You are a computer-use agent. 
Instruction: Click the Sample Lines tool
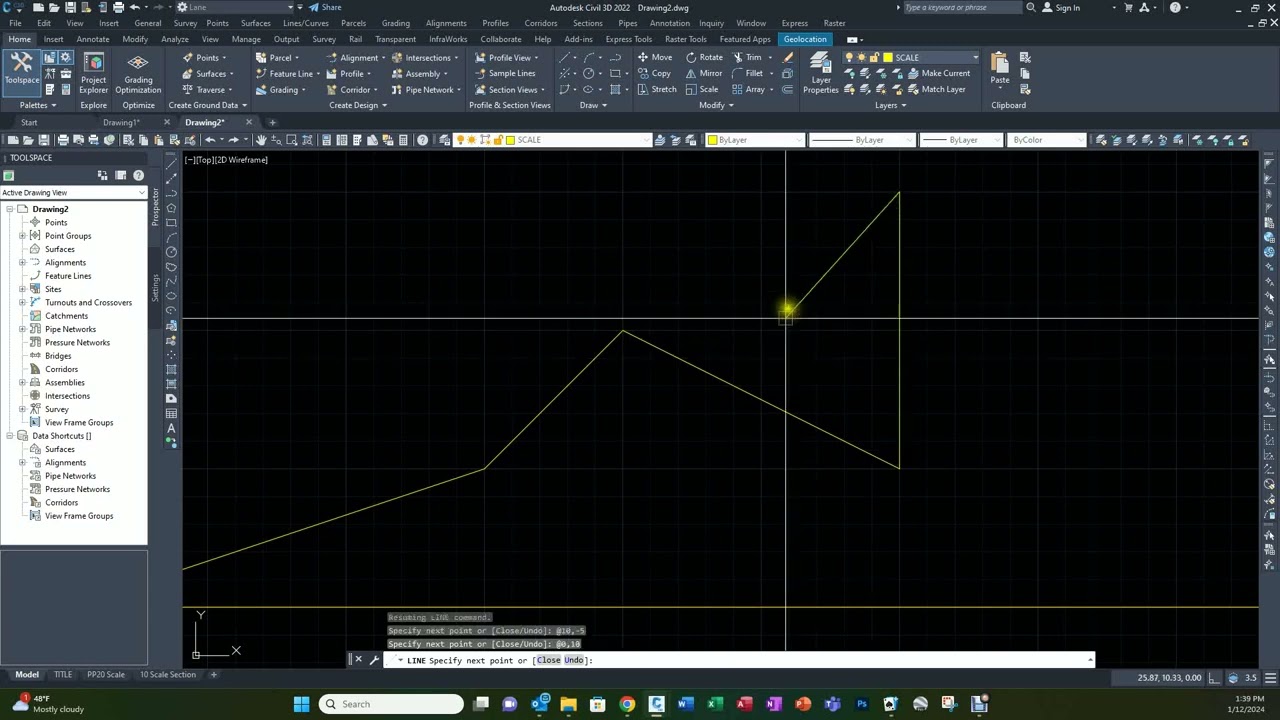tap(505, 73)
